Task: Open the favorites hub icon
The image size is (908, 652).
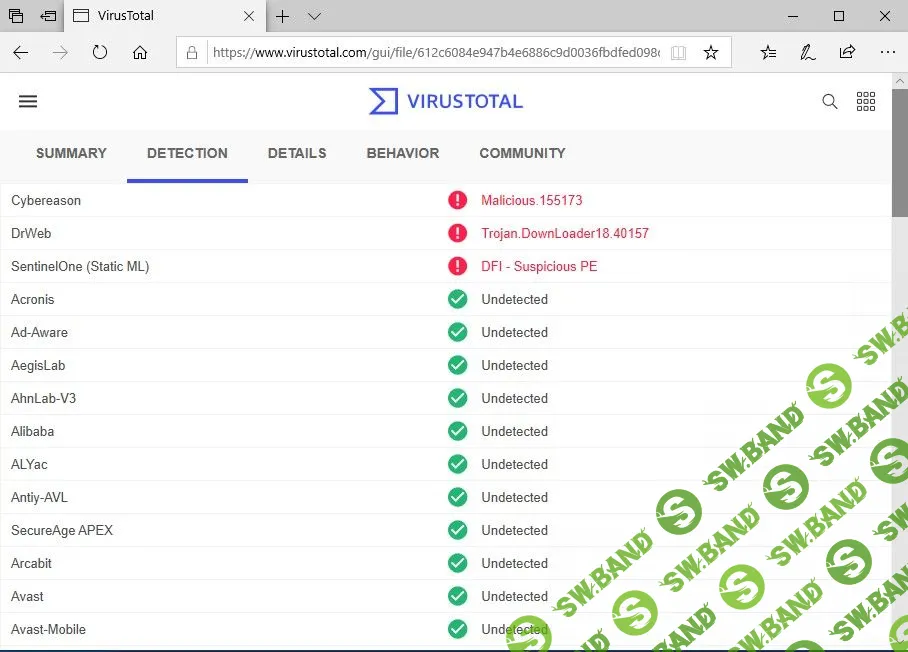Action: (x=768, y=53)
